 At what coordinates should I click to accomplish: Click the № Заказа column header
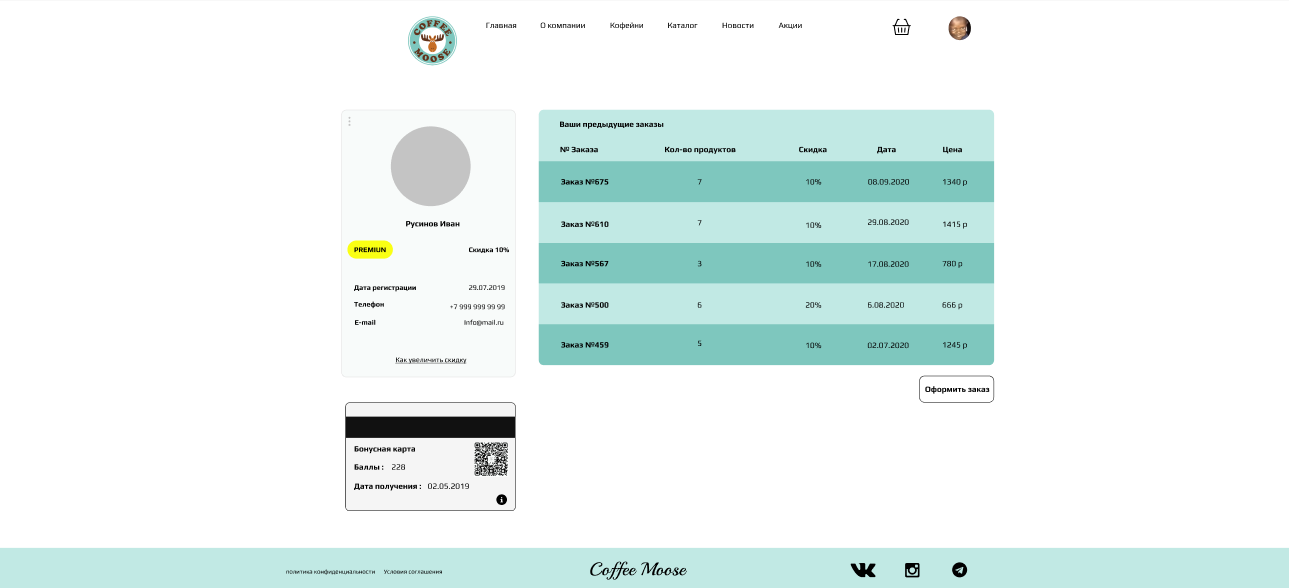pos(579,150)
